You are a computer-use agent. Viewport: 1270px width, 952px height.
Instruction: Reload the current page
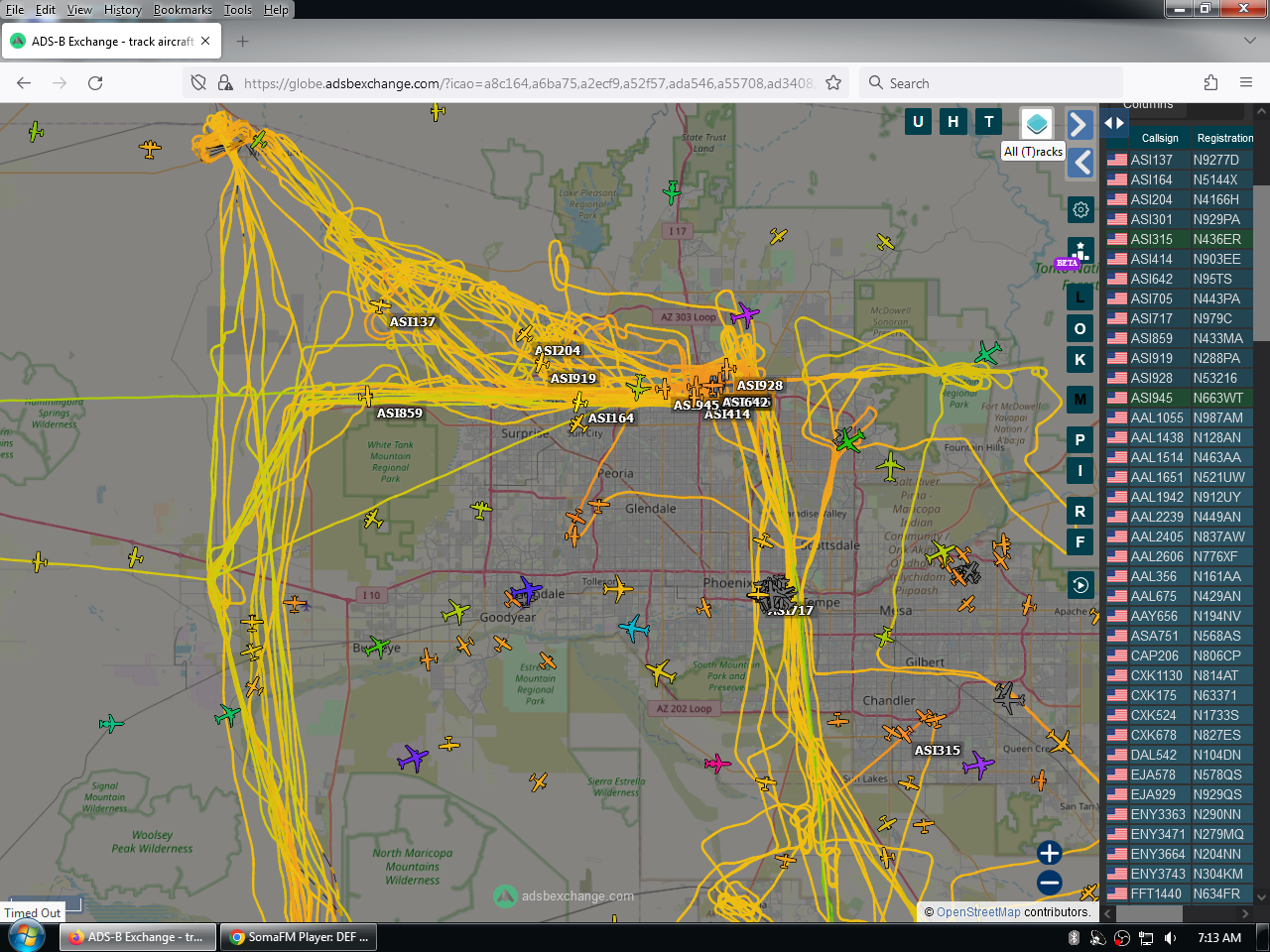(95, 83)
